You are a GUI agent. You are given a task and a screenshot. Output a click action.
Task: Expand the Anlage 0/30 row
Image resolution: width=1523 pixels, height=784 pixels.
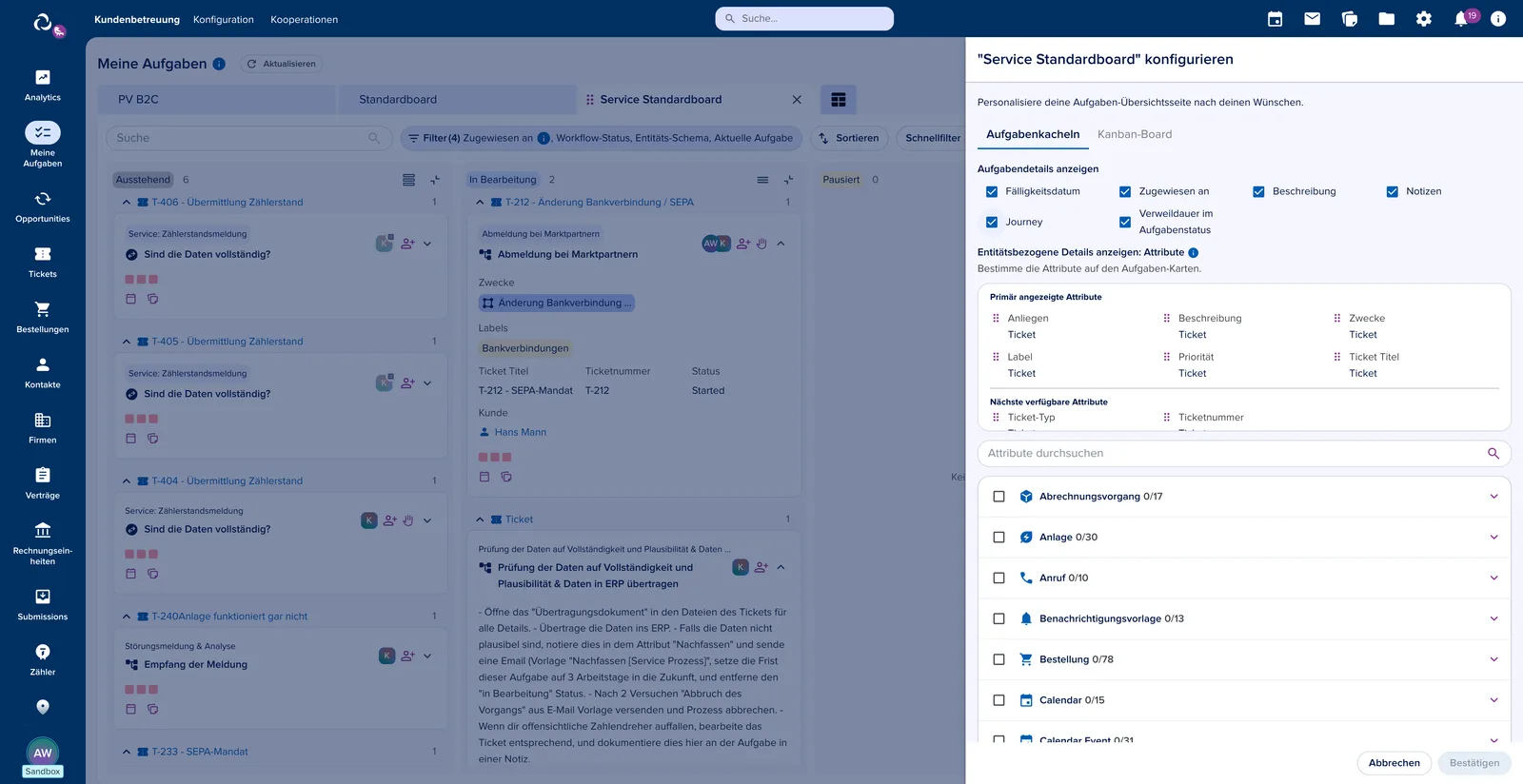[1493, 538]
